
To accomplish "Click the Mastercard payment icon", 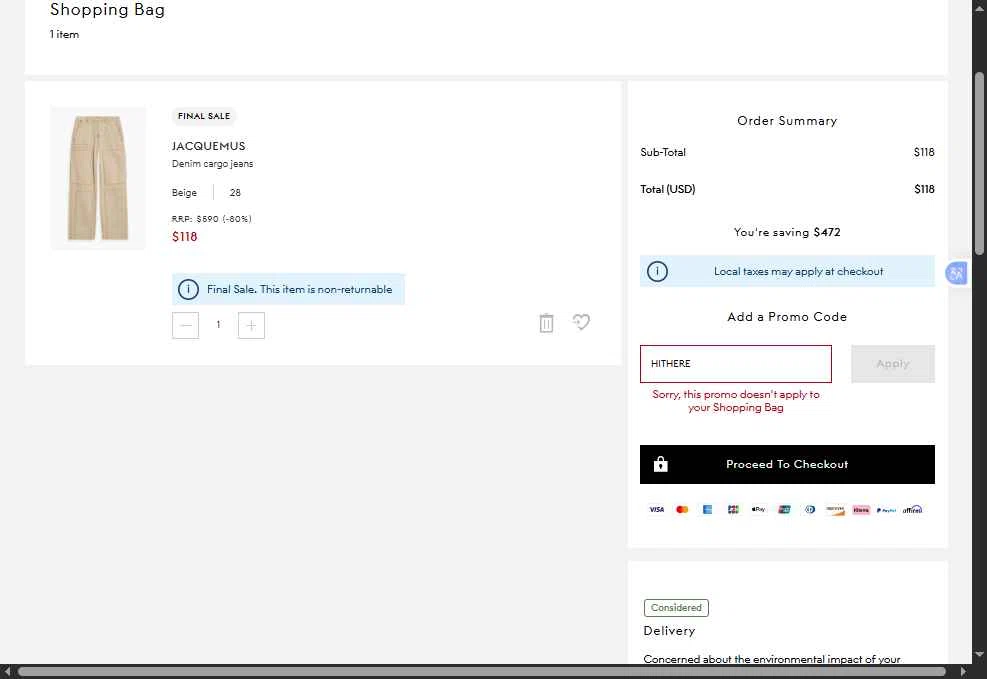I will point(682,510).
